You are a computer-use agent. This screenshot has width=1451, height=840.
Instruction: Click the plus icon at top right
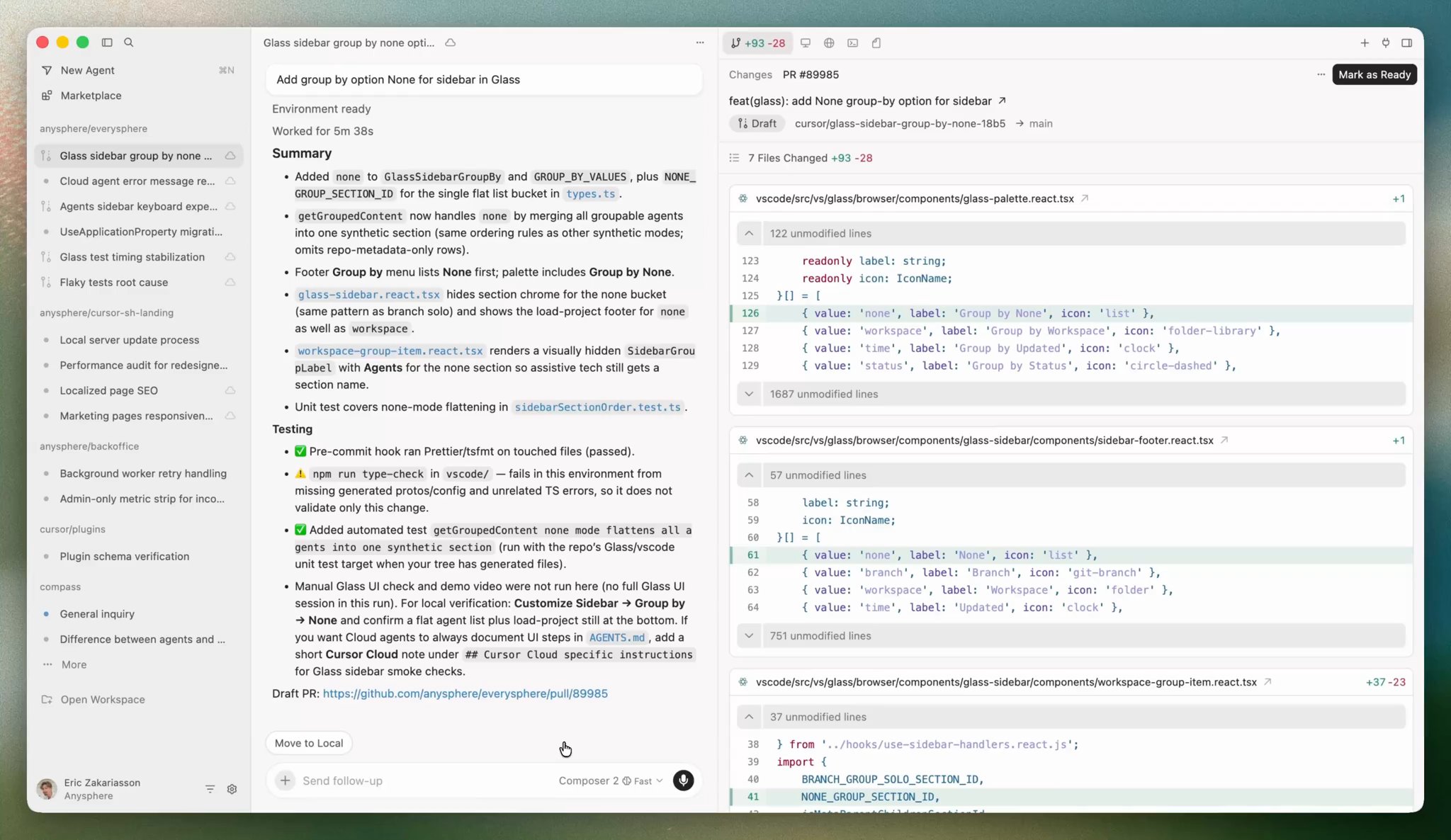(x=1364, y=43)
